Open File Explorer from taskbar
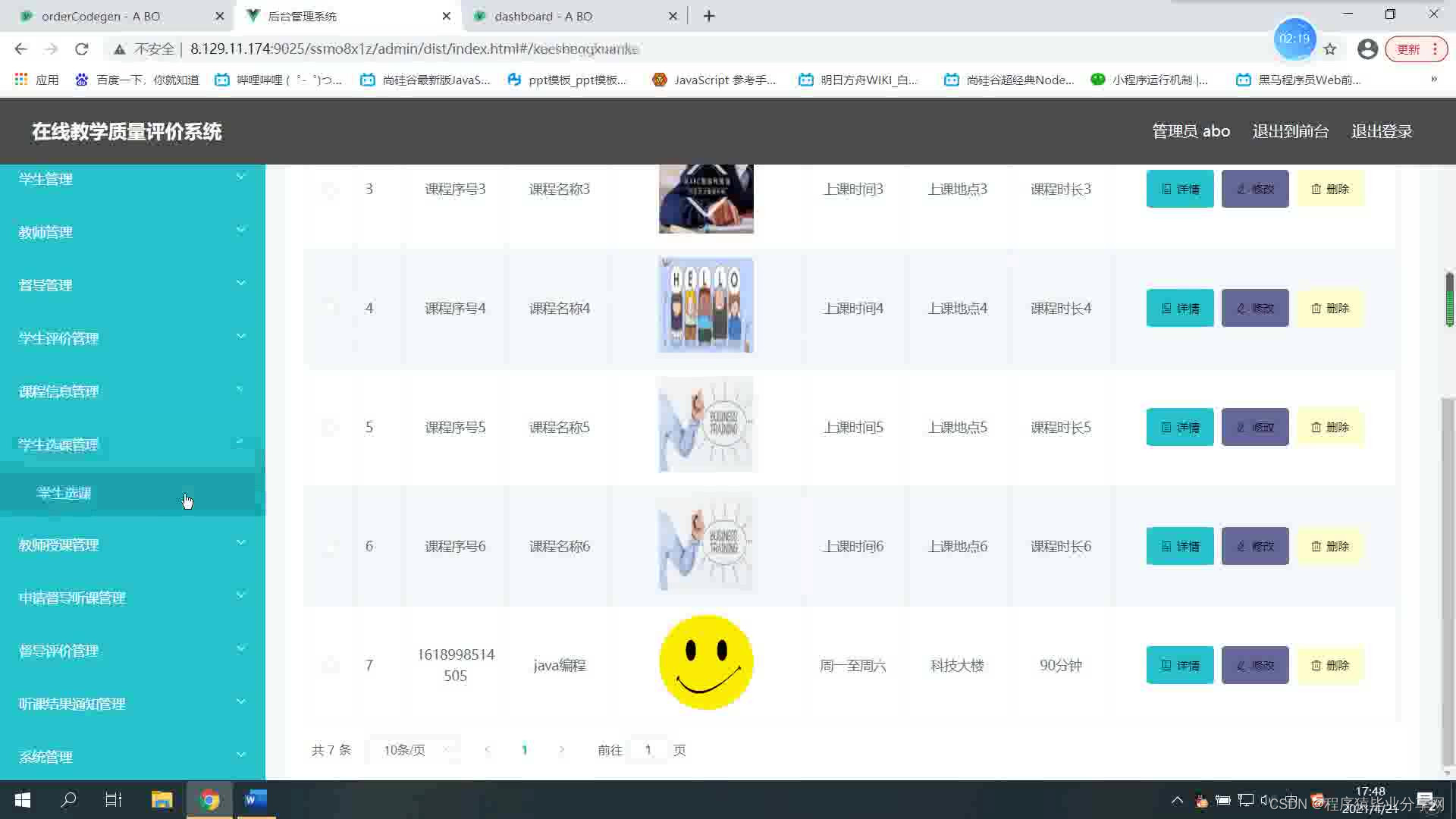1456x819 pixels. [162, 799]
